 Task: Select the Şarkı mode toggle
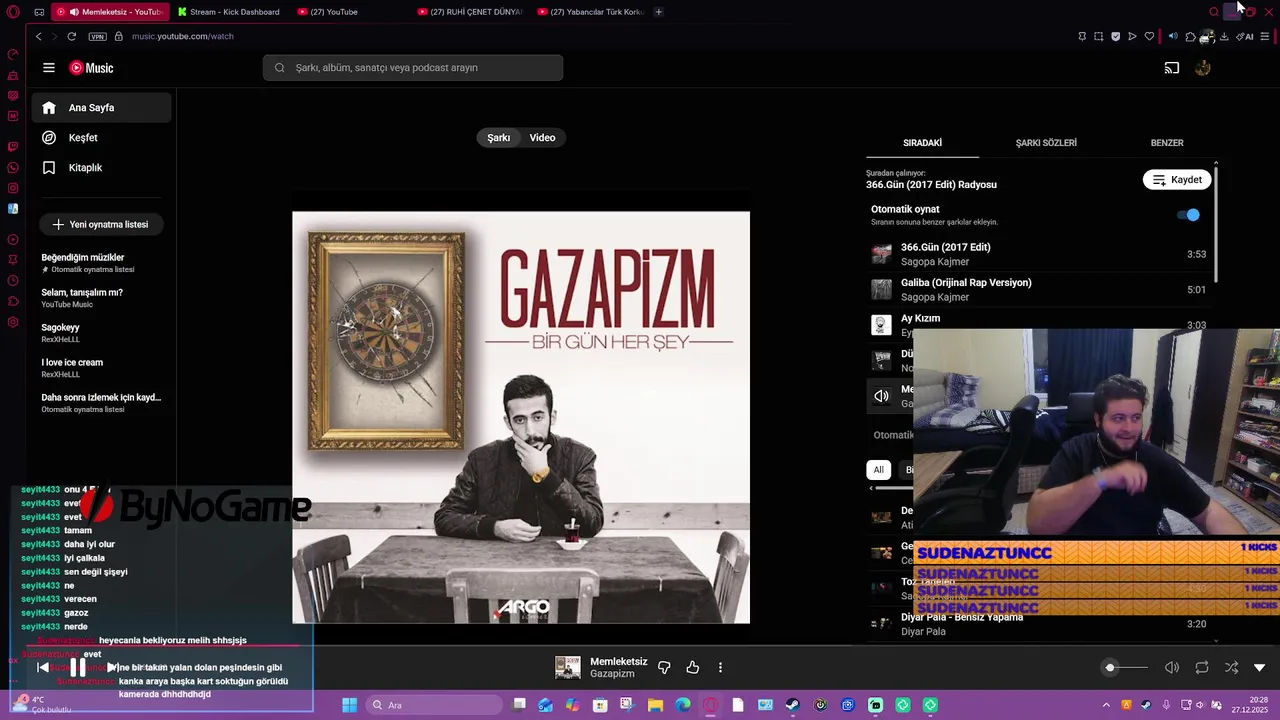pos(499,138)
